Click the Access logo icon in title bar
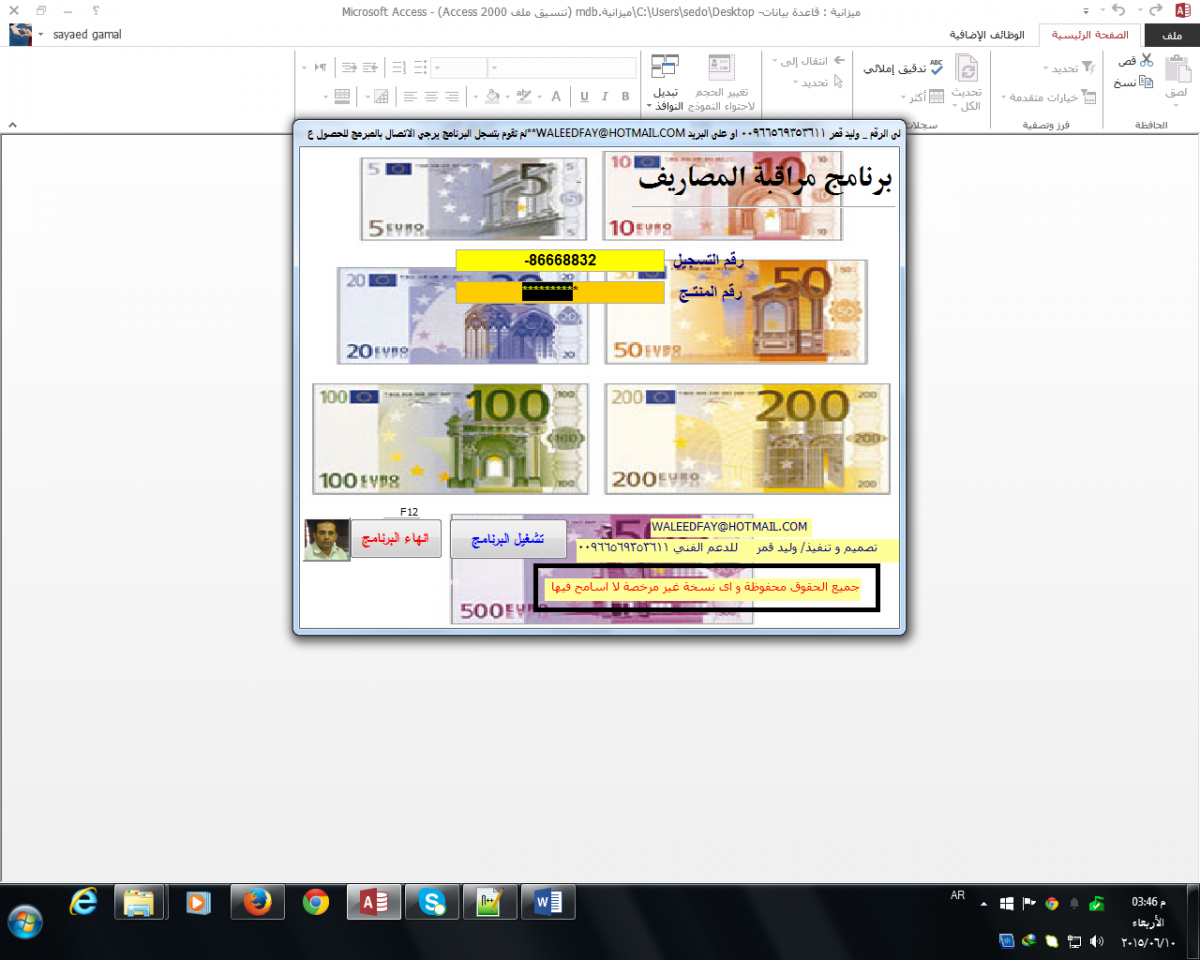This screenshot has width=1200, height=960. click(x=1184, y=10)
